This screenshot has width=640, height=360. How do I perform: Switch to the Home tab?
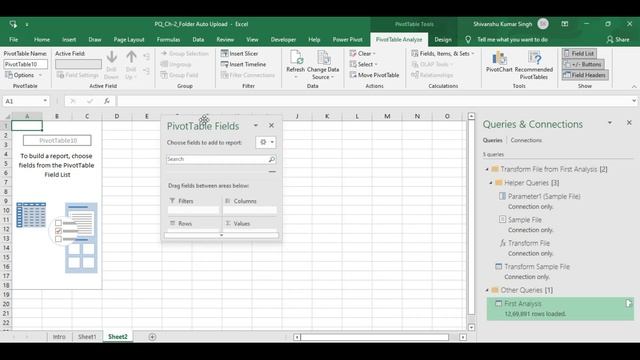[x=42, y=40]
